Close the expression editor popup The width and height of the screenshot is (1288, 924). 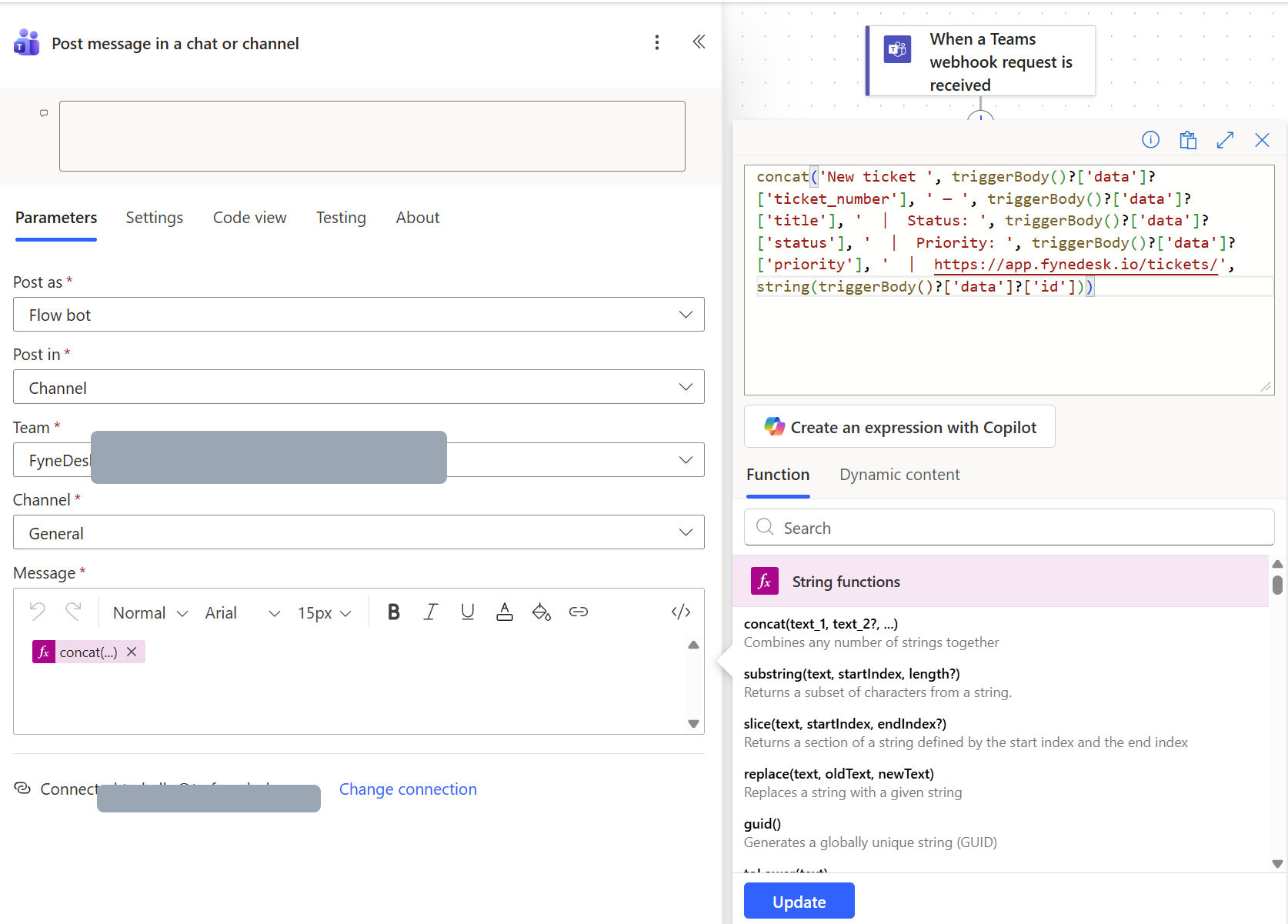click(1262, 139)
